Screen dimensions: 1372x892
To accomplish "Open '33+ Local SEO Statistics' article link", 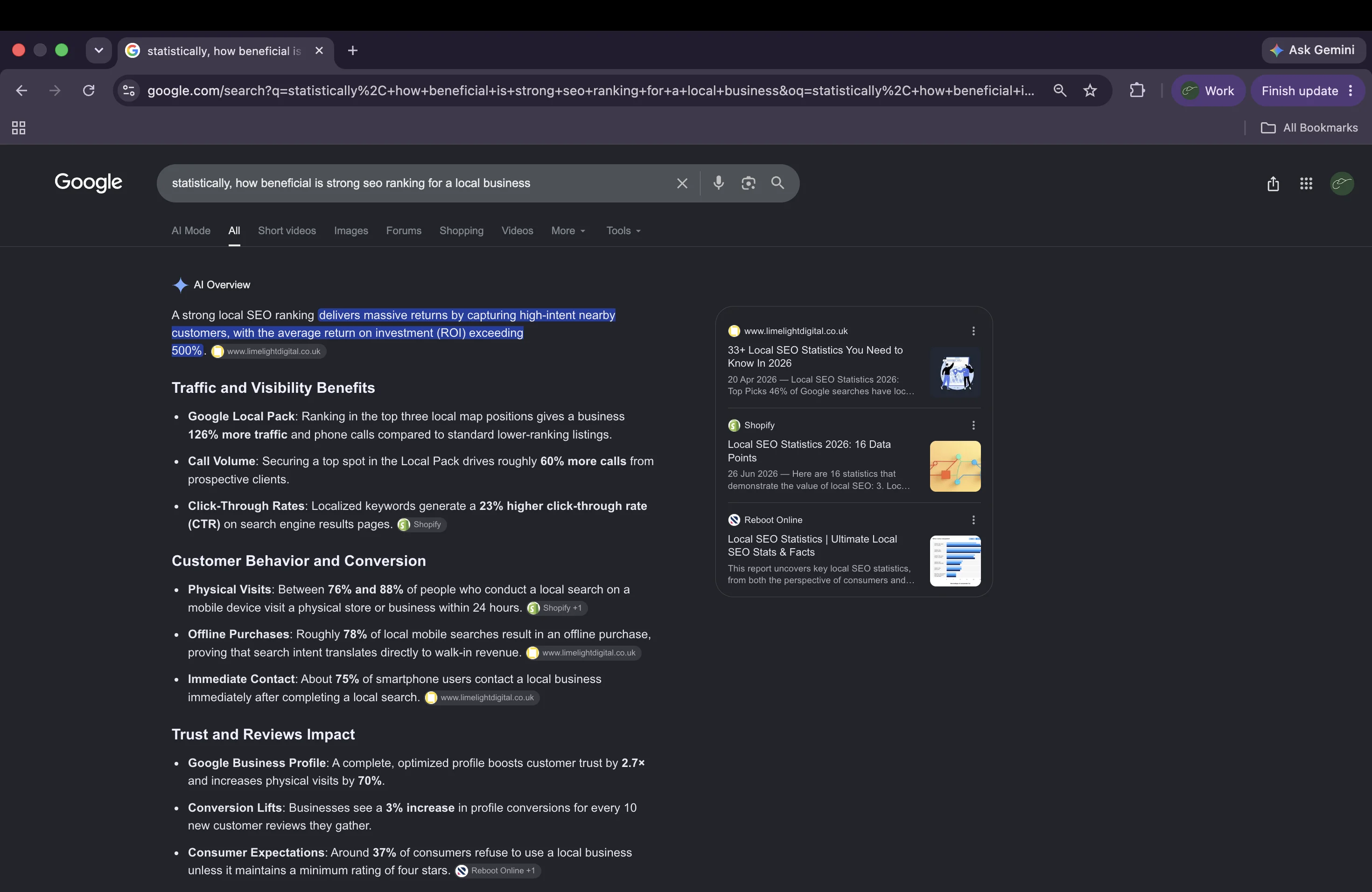I will [x=815, y=357].
